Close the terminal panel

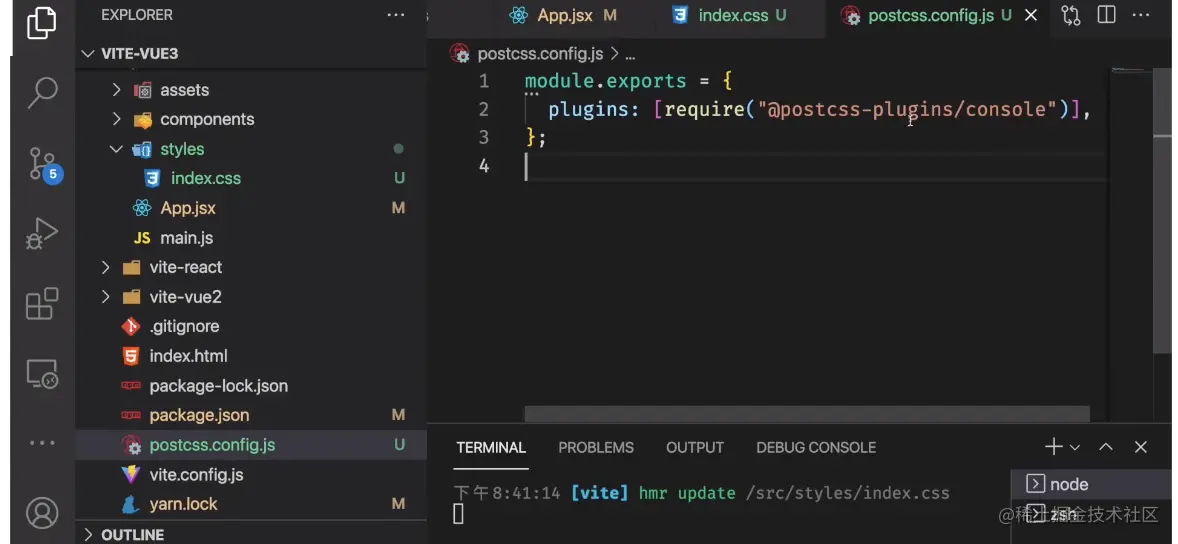(x=1140, y=447)
